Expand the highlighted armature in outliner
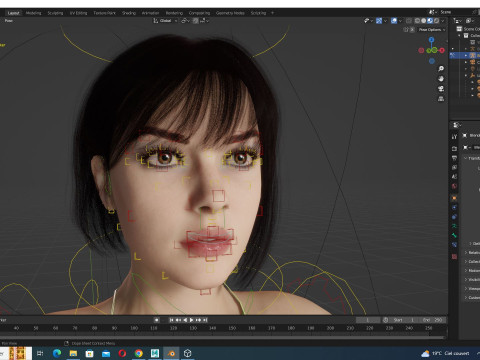Image resolution: width=480 pixels, height=360 pixels. [466, 55]
